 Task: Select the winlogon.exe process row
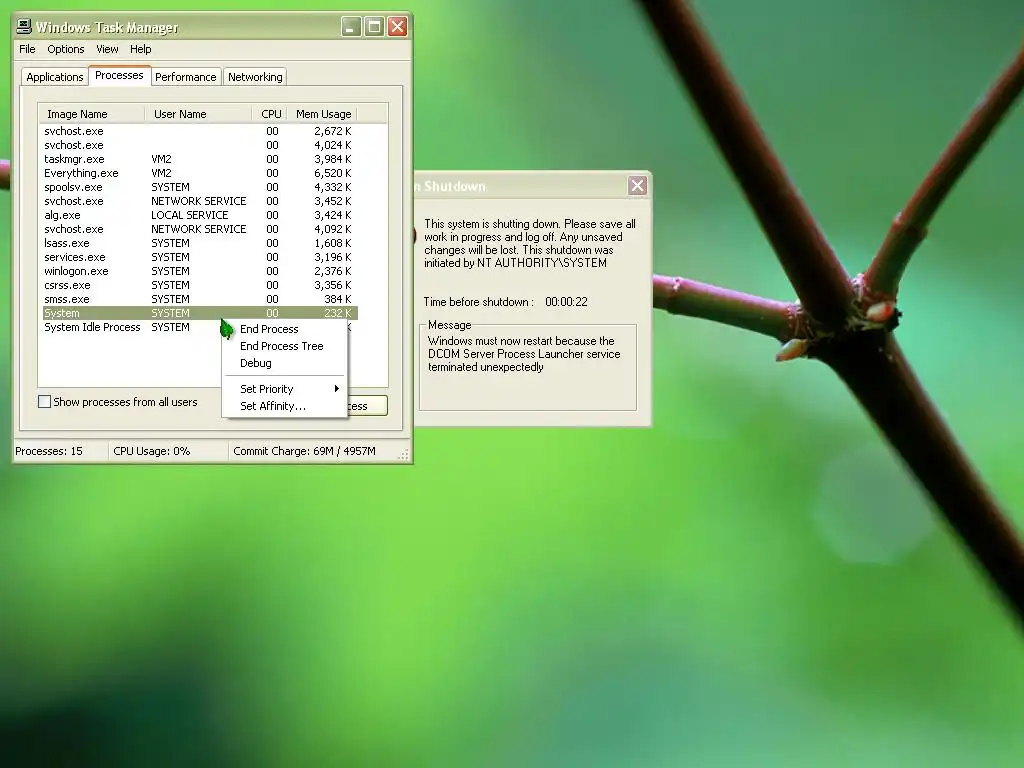click(x=199, y=271)
